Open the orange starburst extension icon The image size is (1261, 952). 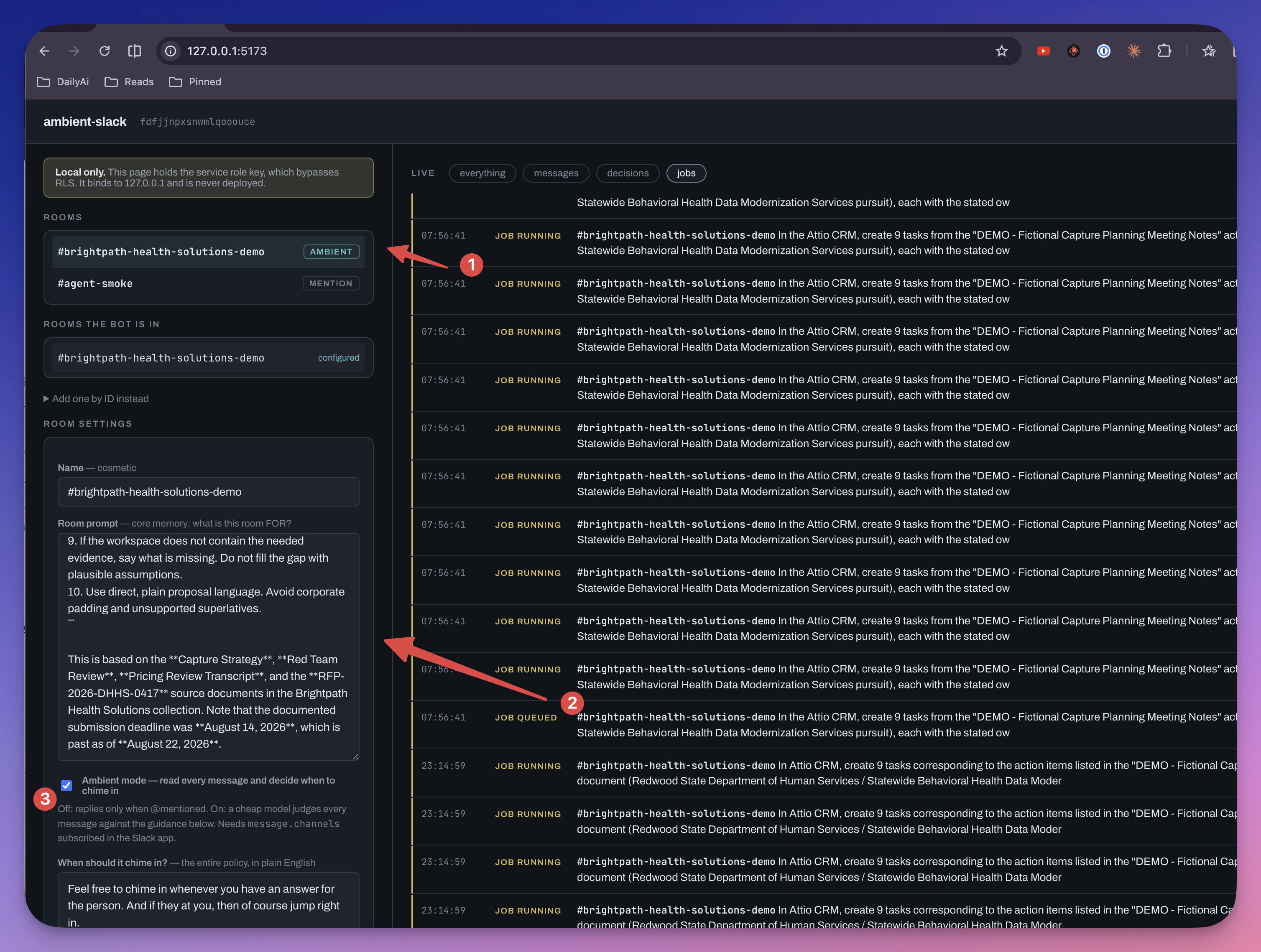point(1134,51)
